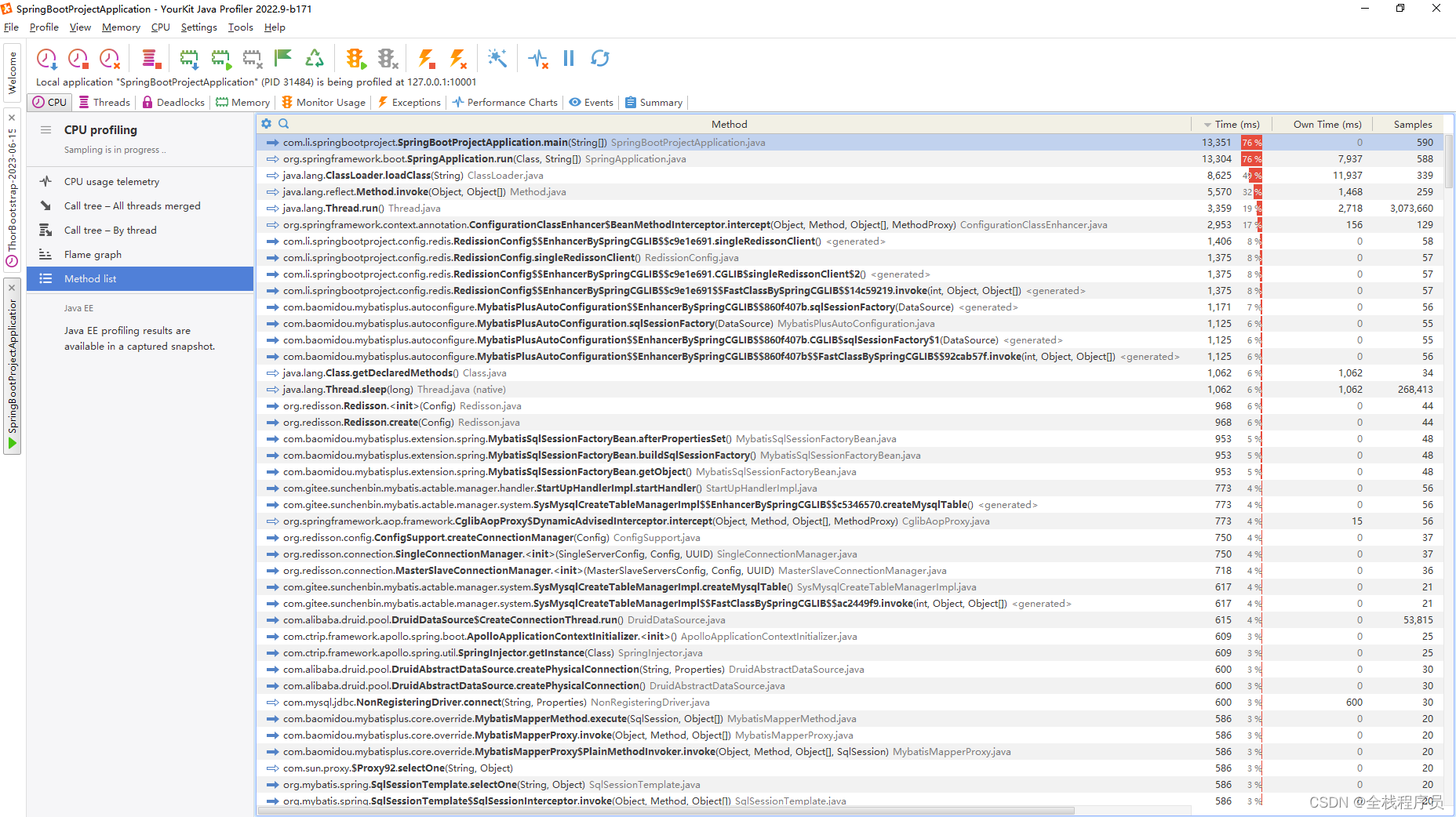
Task: Open the File menu
Action: coord(11,27)
